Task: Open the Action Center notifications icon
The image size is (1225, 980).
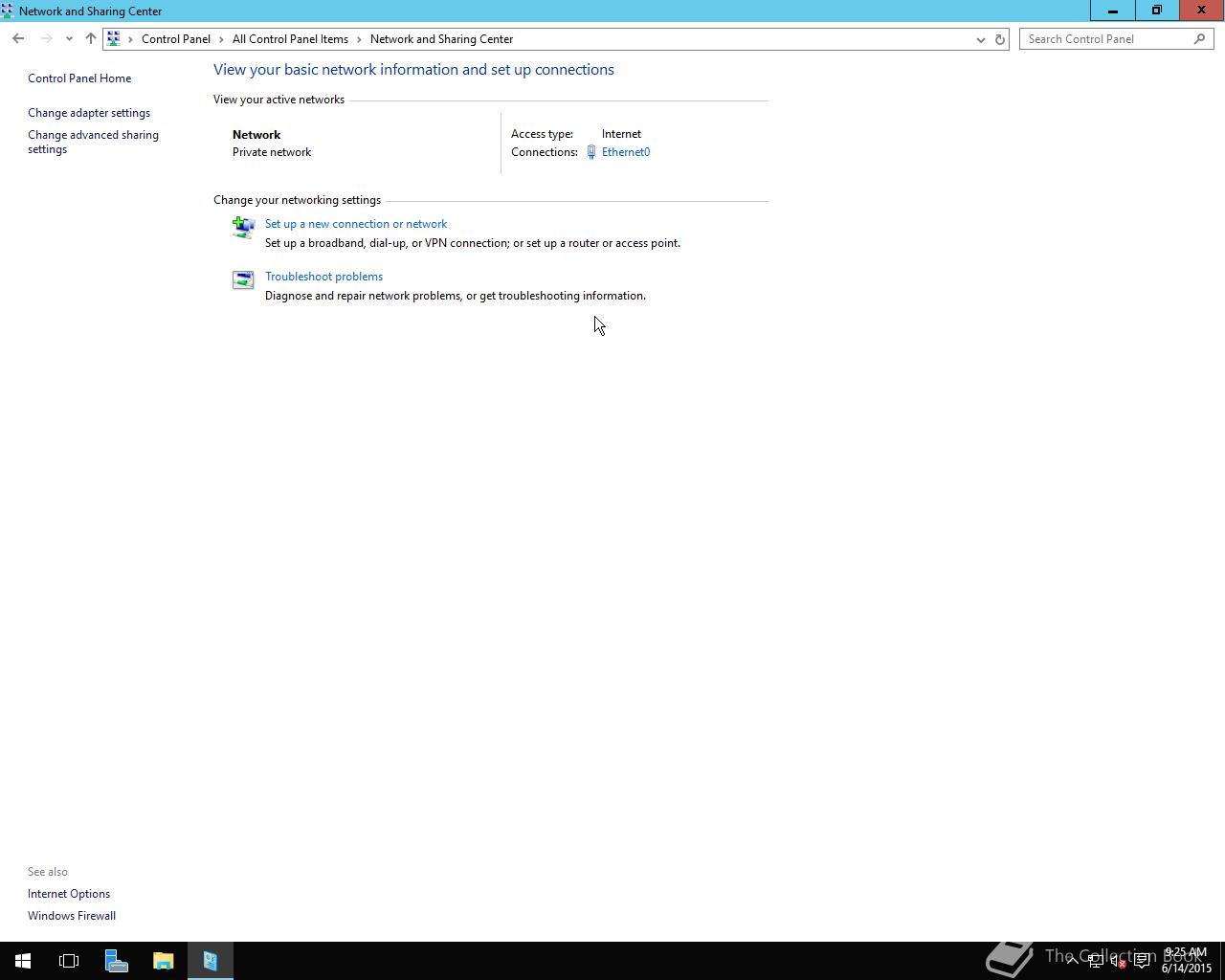Action: click(1142, 961)
